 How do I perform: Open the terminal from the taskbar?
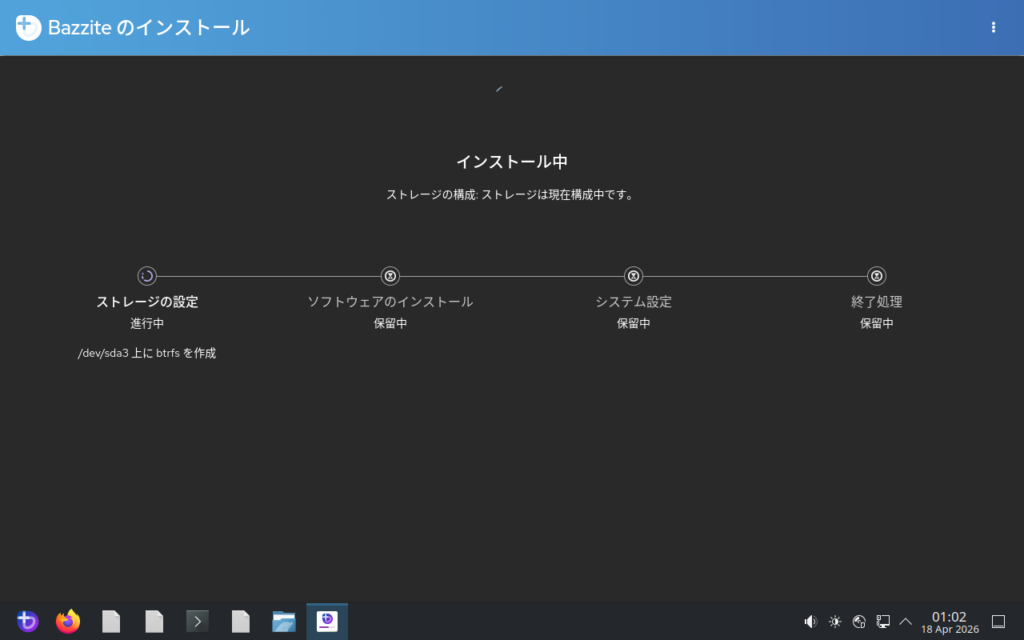[x=198, y=622]
